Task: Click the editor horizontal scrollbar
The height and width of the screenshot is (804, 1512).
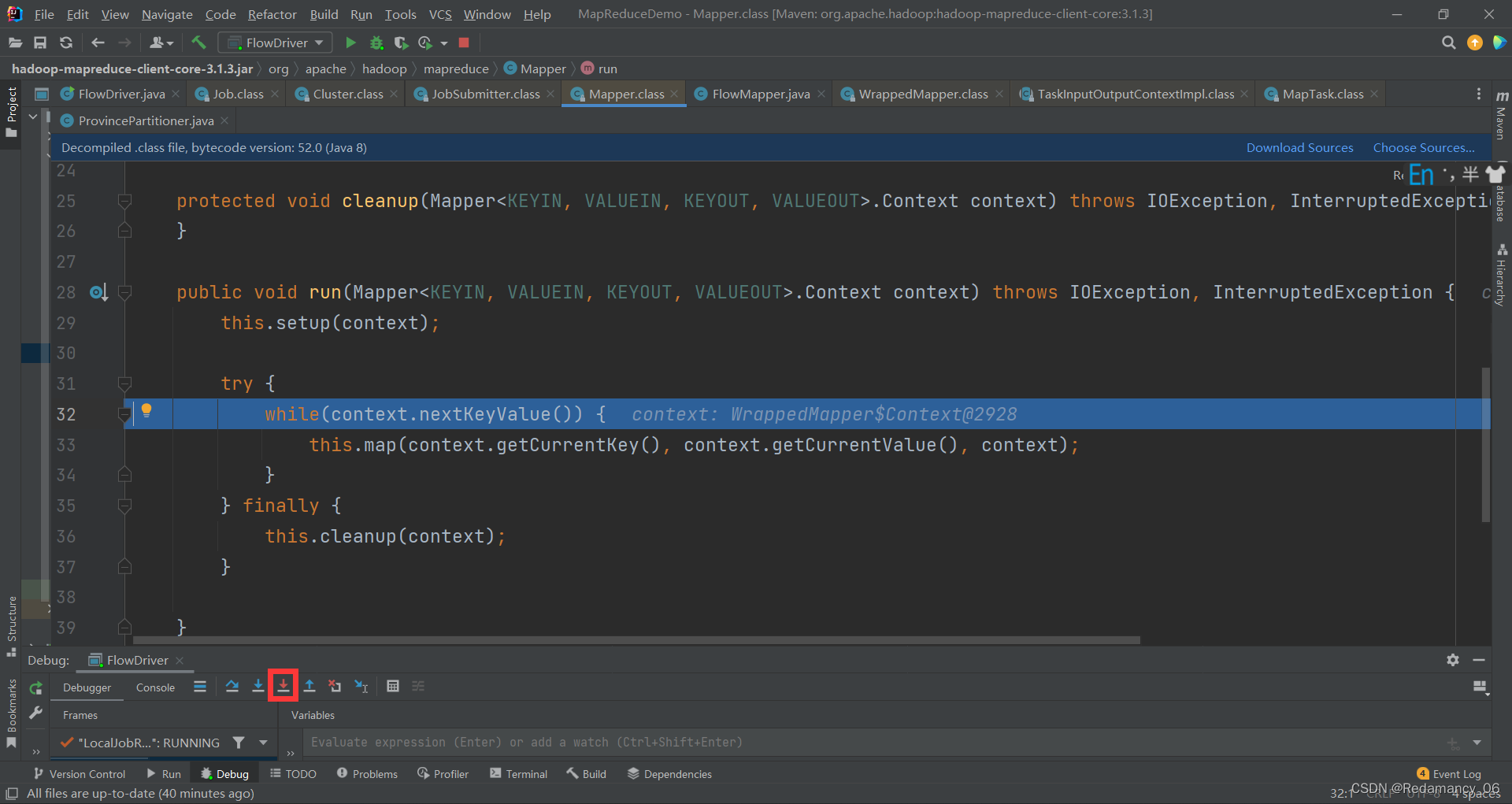Action: click(636, 640)
